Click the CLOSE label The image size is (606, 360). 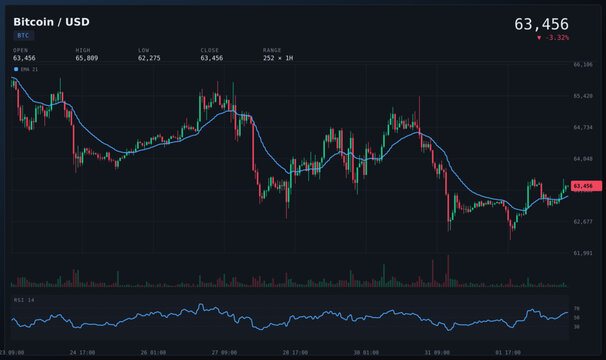(209, 50)
